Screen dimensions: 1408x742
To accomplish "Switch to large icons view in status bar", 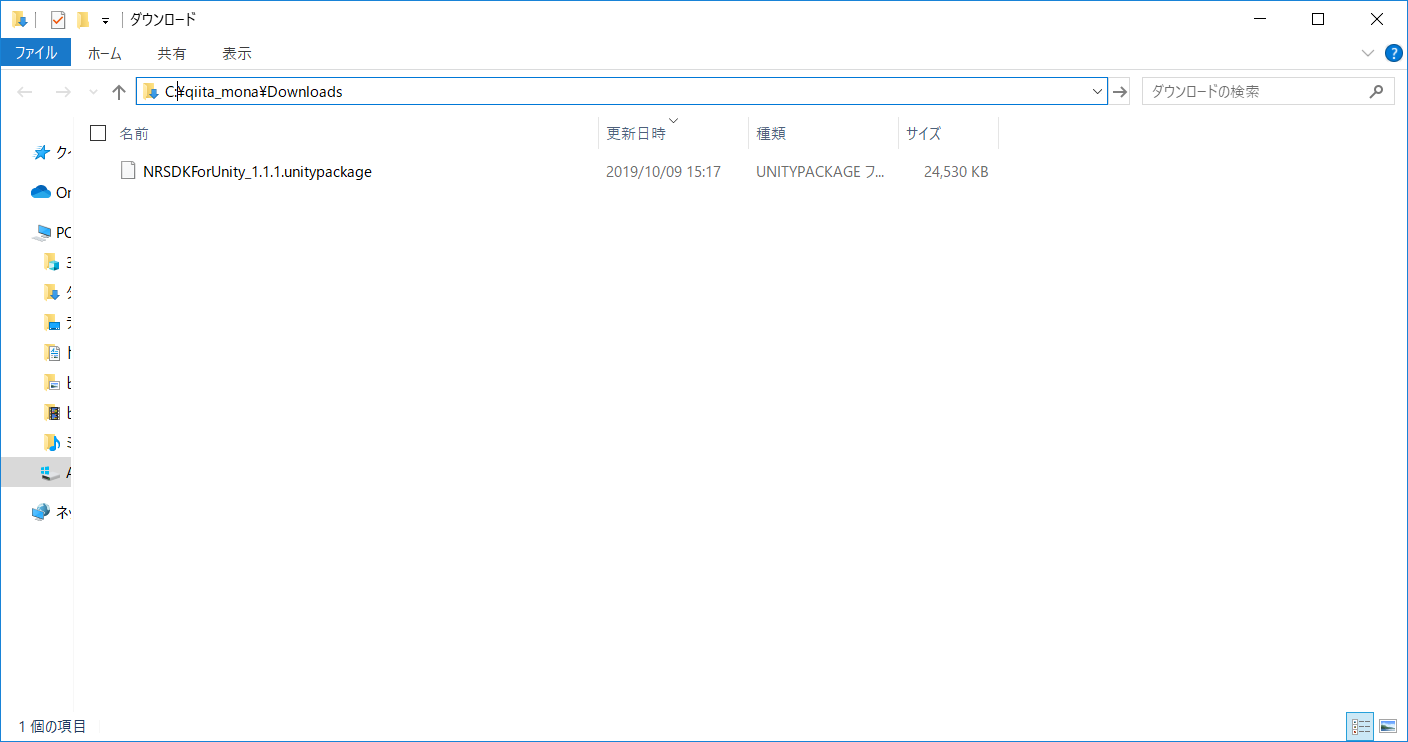I will pyautogui.click(x=1387, y=726).
